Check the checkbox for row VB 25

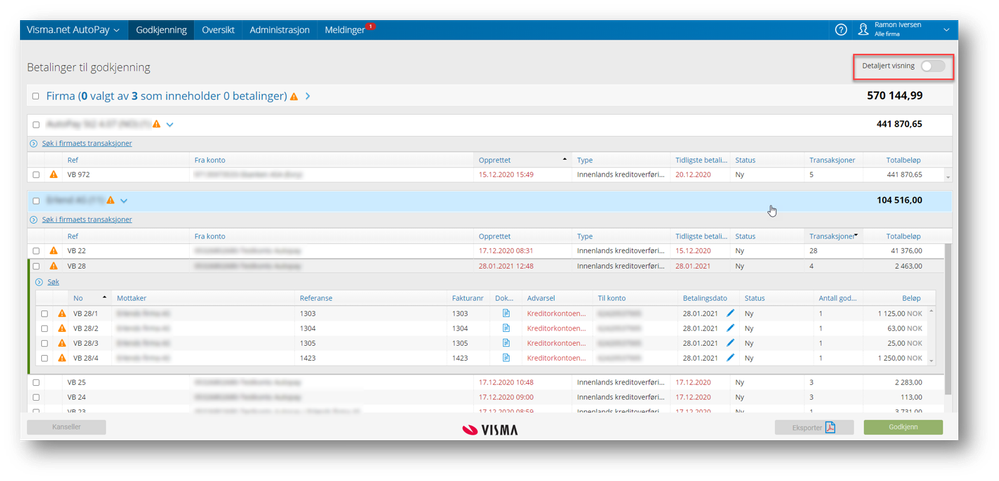[36, 382]
